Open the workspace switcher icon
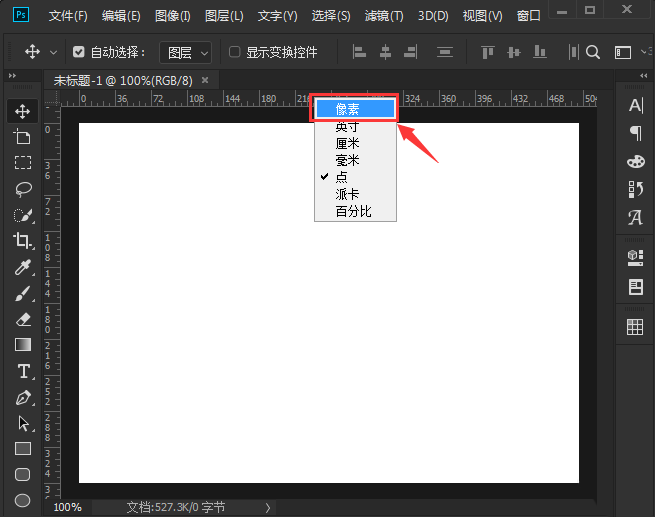Viewport: 655px width, 517px height. pos(623,53)
